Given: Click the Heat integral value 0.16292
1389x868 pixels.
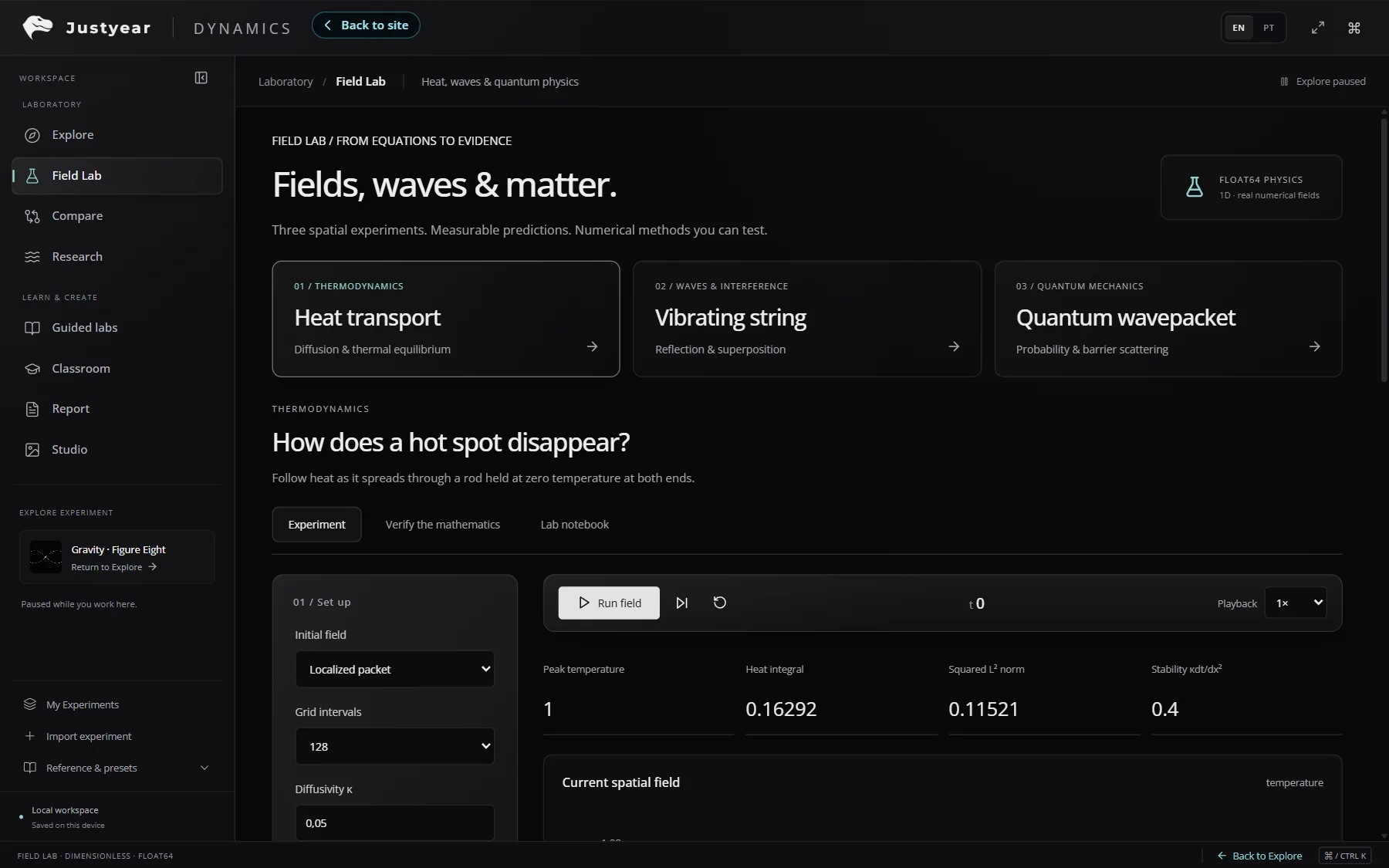Looking at the screenshot, I should point(781,709).
